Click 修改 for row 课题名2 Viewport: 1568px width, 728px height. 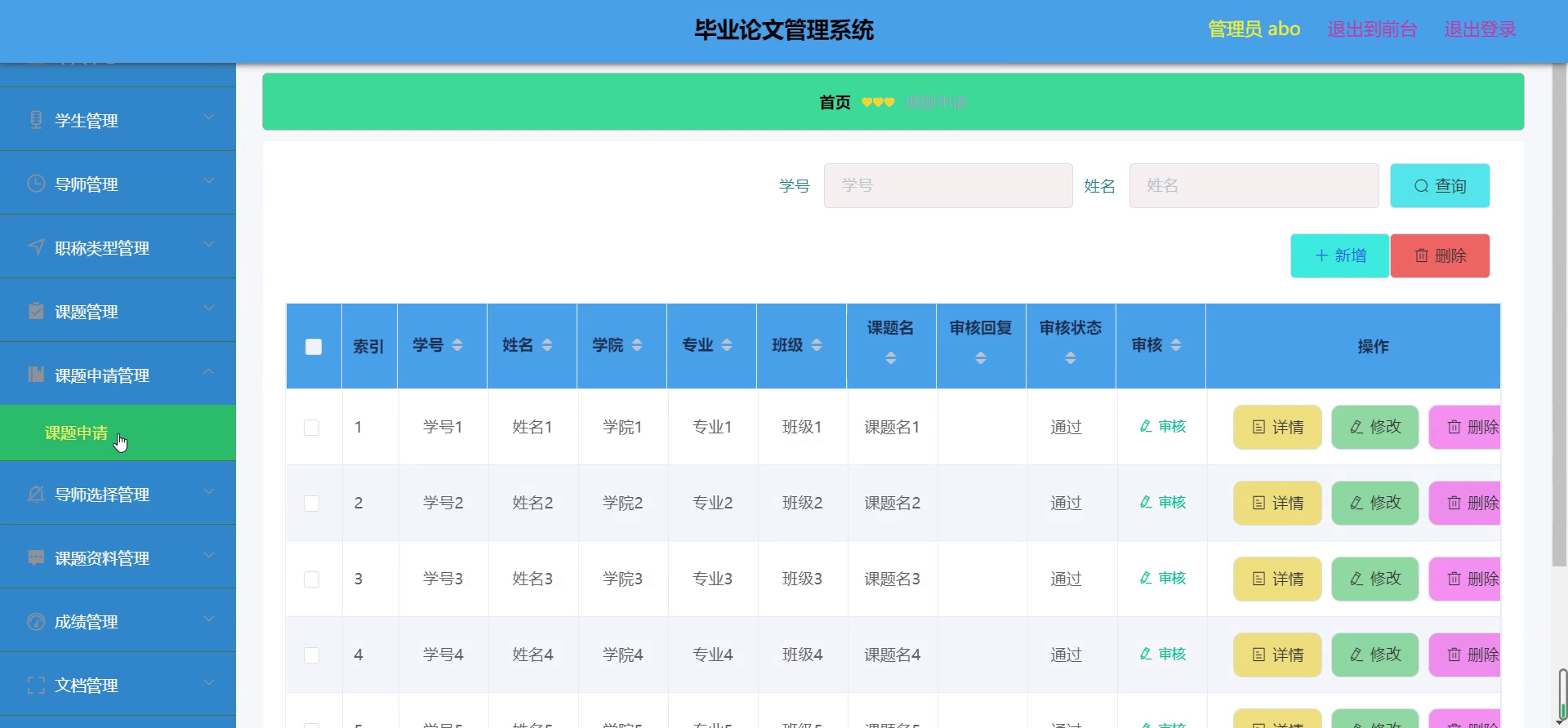point(1375,503)
